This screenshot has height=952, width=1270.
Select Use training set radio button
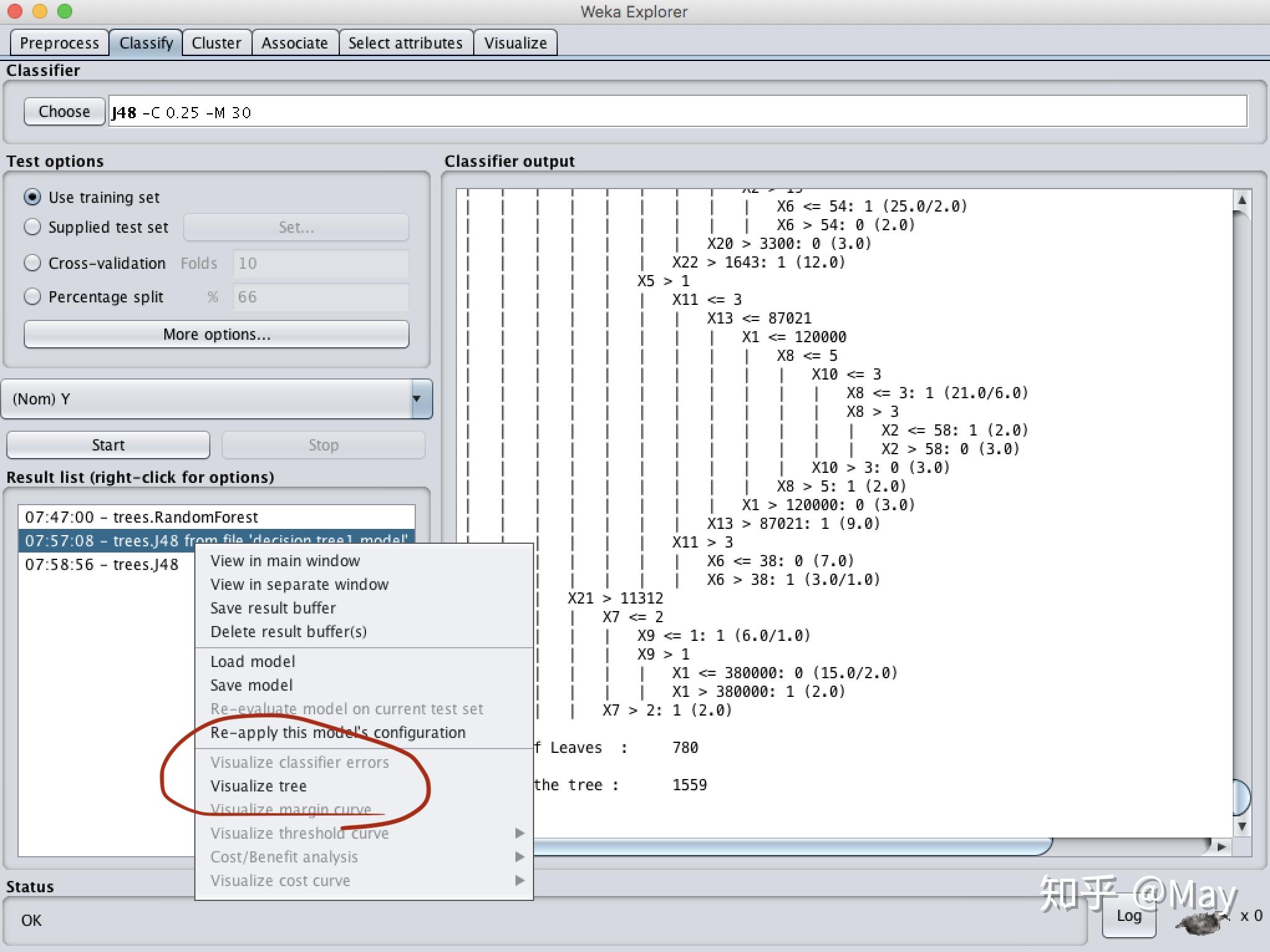click(32, 197)
